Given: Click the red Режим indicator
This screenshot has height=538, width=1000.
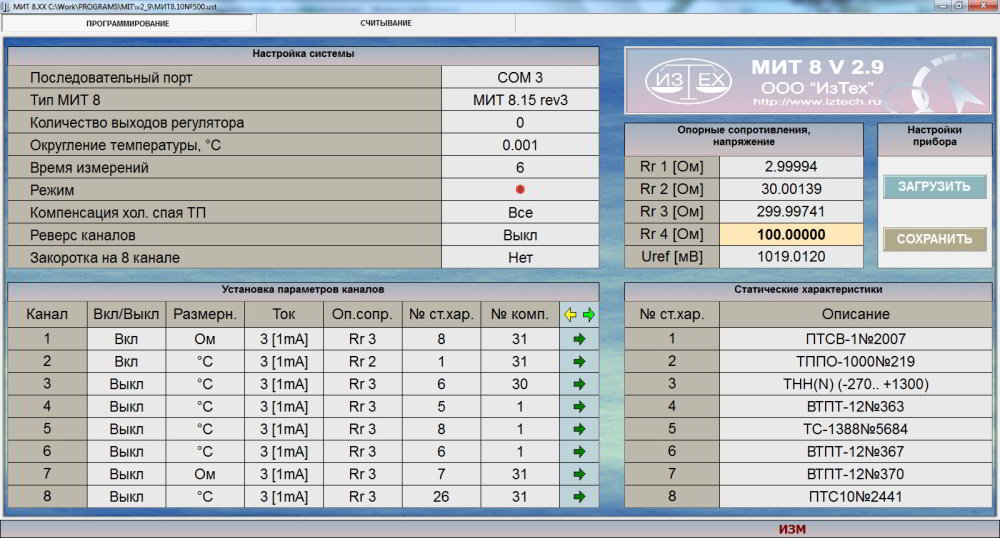Looking at the screenshot, I should (520, 190).
